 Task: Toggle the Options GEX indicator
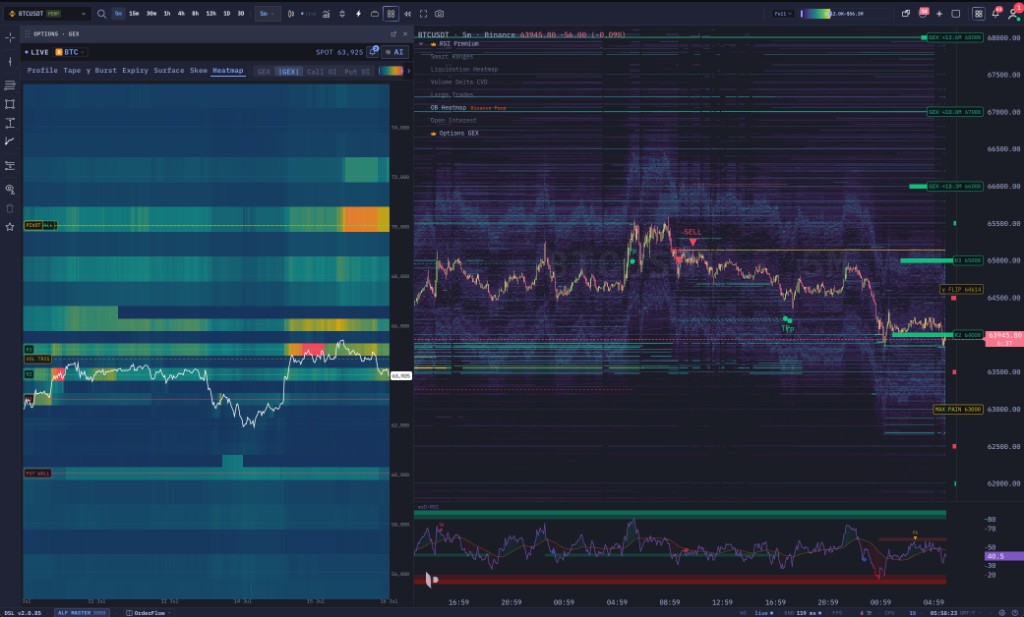458,133
